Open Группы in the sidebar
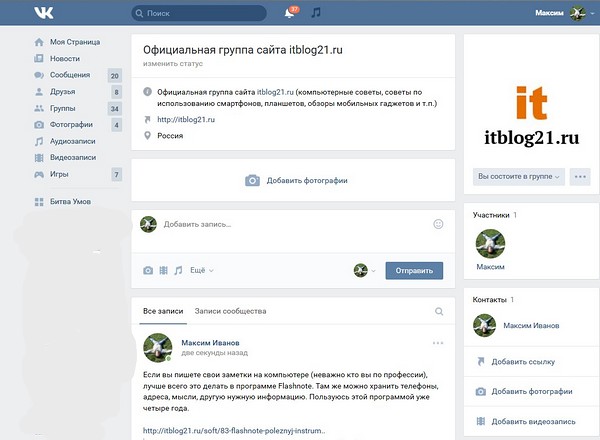This screenshot has width=600, height=440. coord(62,108)
